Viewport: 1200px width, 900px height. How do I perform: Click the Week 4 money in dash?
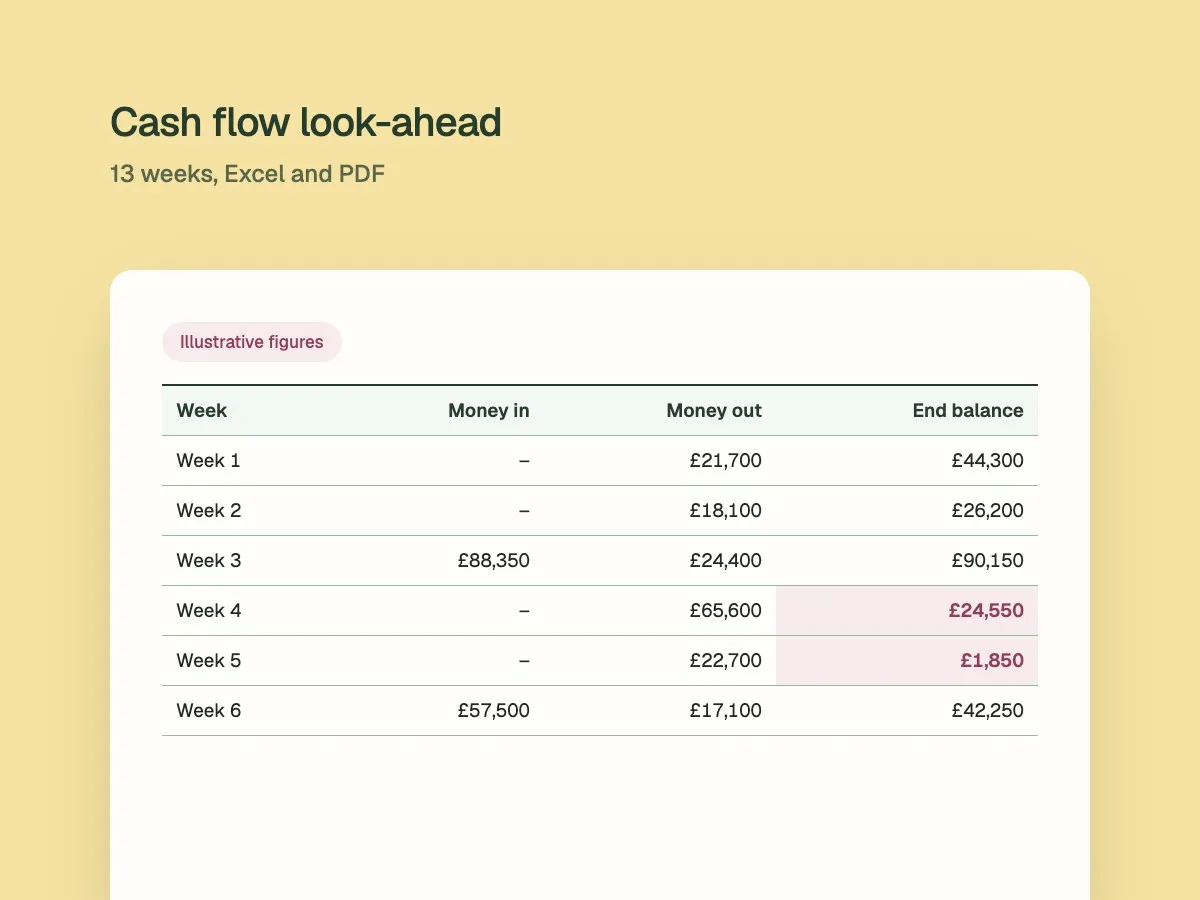click(x=524, y=611)
